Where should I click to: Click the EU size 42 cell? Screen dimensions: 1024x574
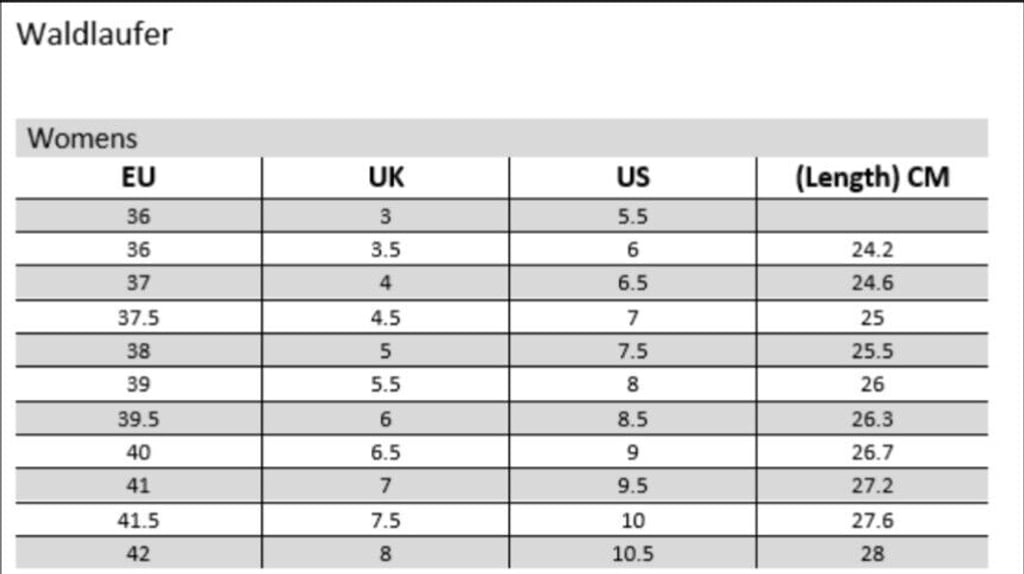click(x=138, y=554)
